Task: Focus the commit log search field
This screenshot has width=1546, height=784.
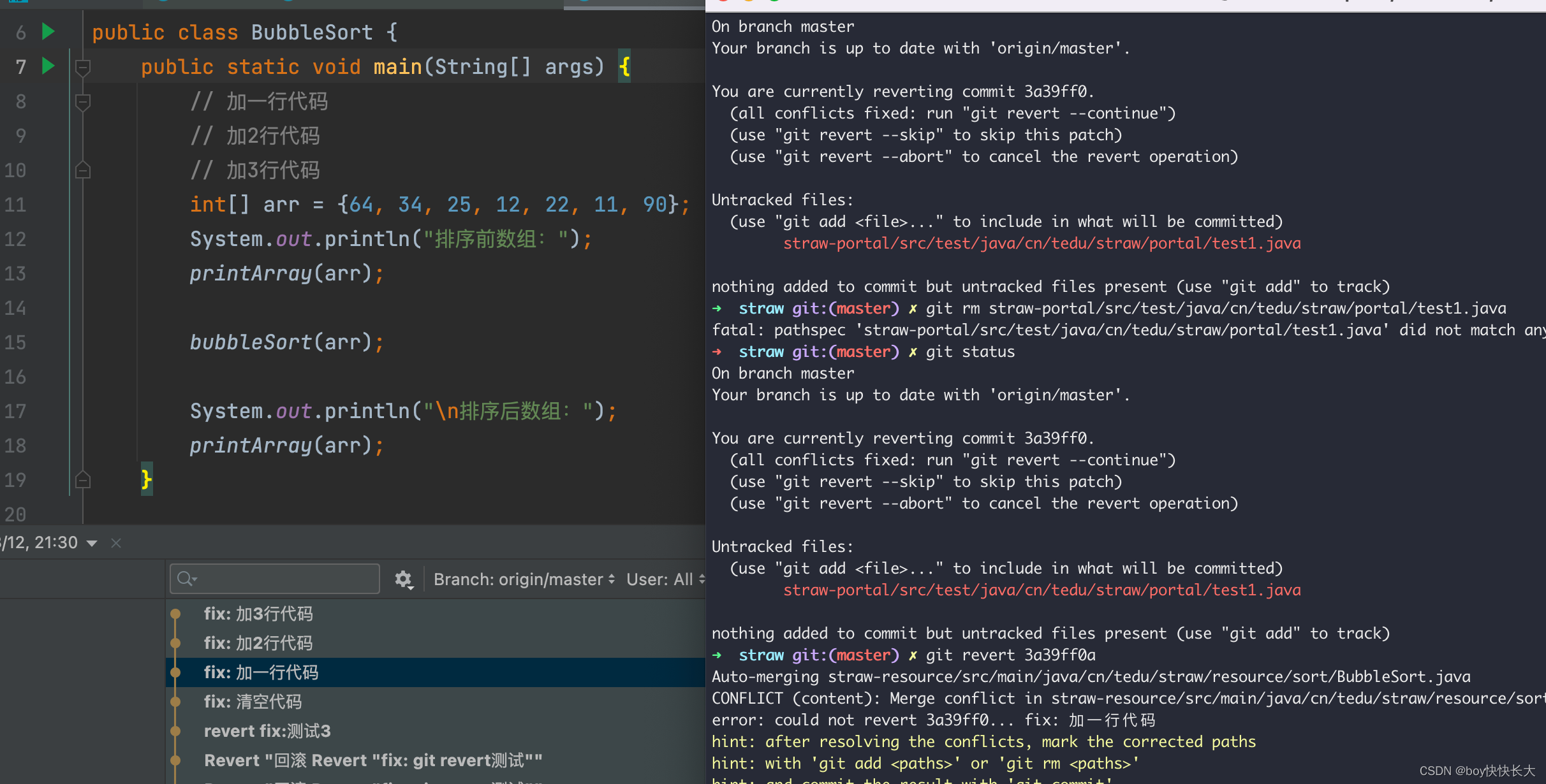Action: click(x=275, y=579)
